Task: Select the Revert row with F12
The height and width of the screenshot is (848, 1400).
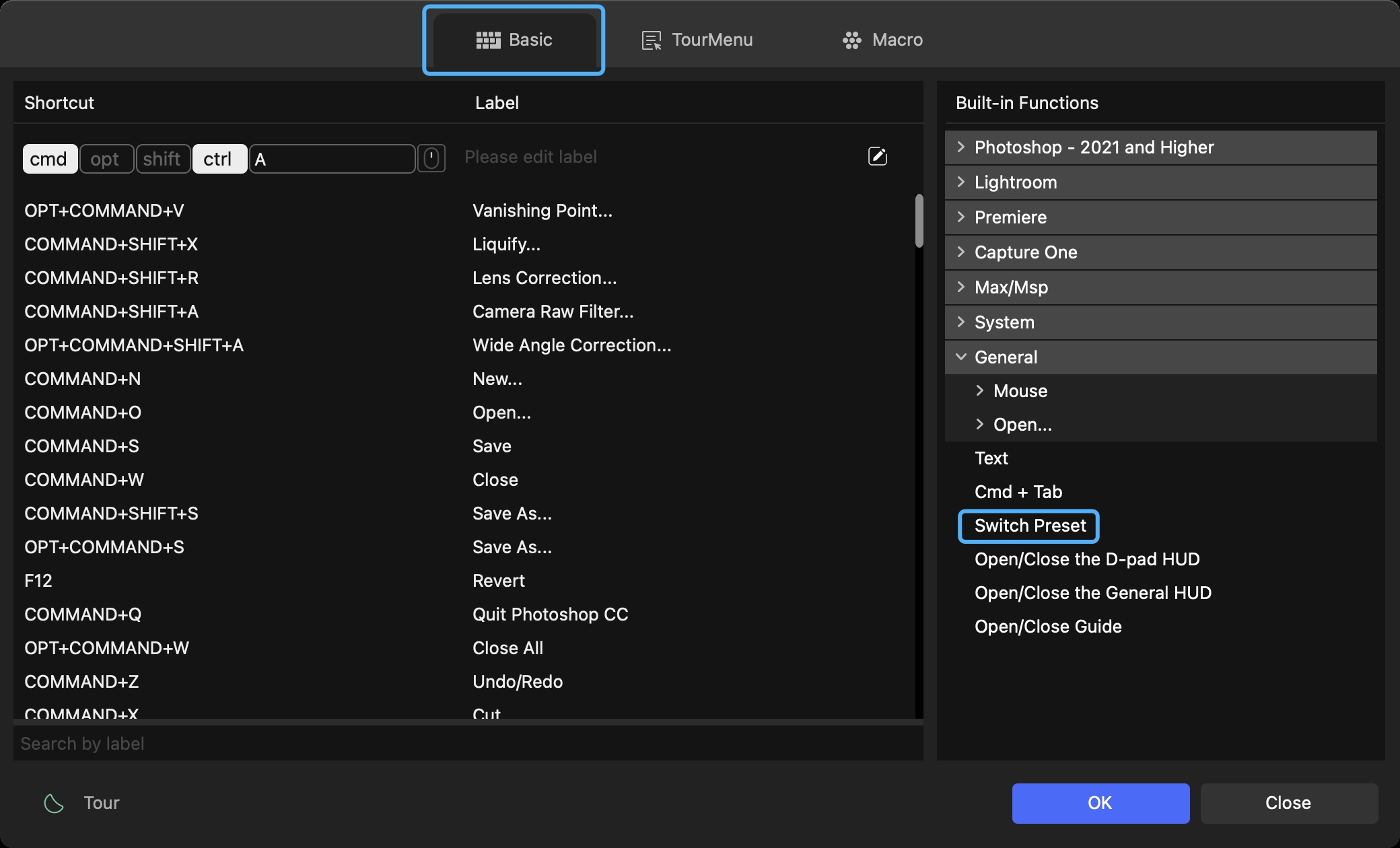Action: [464, 581]
